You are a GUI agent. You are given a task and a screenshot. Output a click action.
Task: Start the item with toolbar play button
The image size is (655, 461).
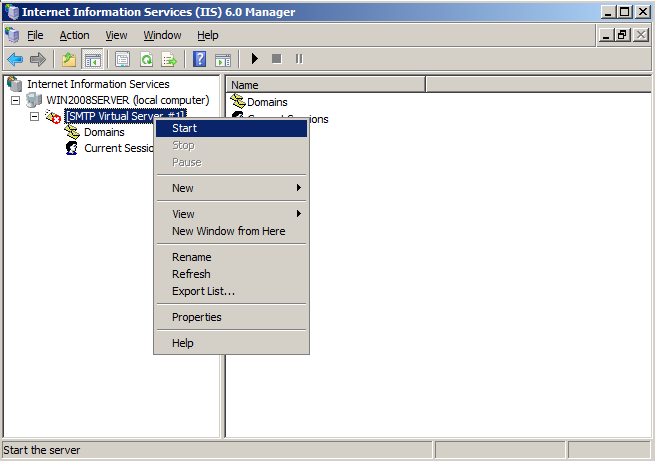pos(255,59)
